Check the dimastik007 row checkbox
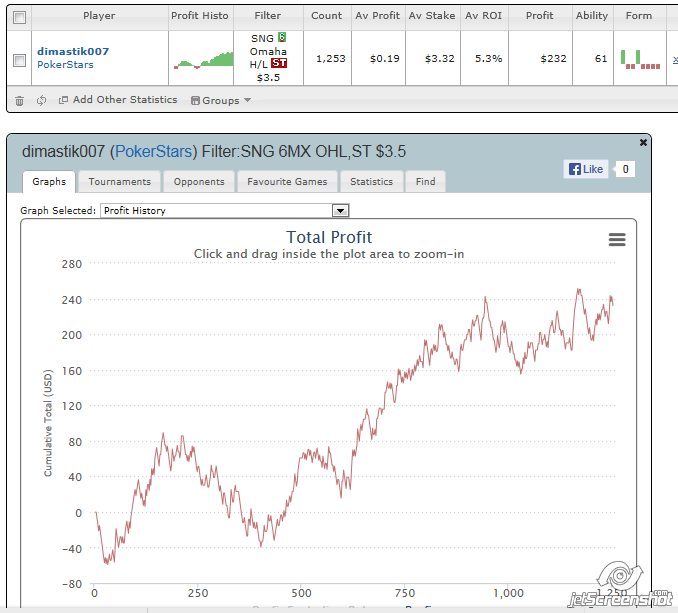This screenshot has width=678, height=613. (19, 60)
